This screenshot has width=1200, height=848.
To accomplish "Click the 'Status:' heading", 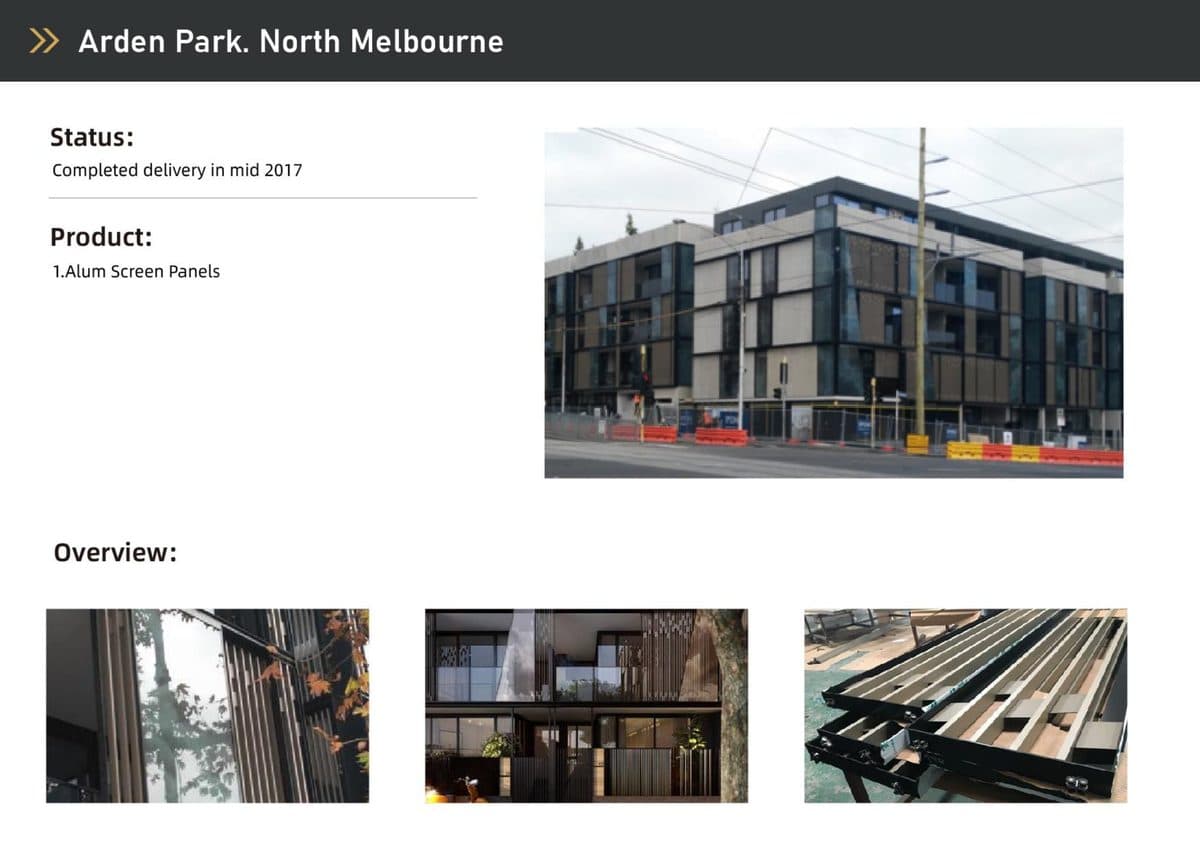I will coord(92,137).
